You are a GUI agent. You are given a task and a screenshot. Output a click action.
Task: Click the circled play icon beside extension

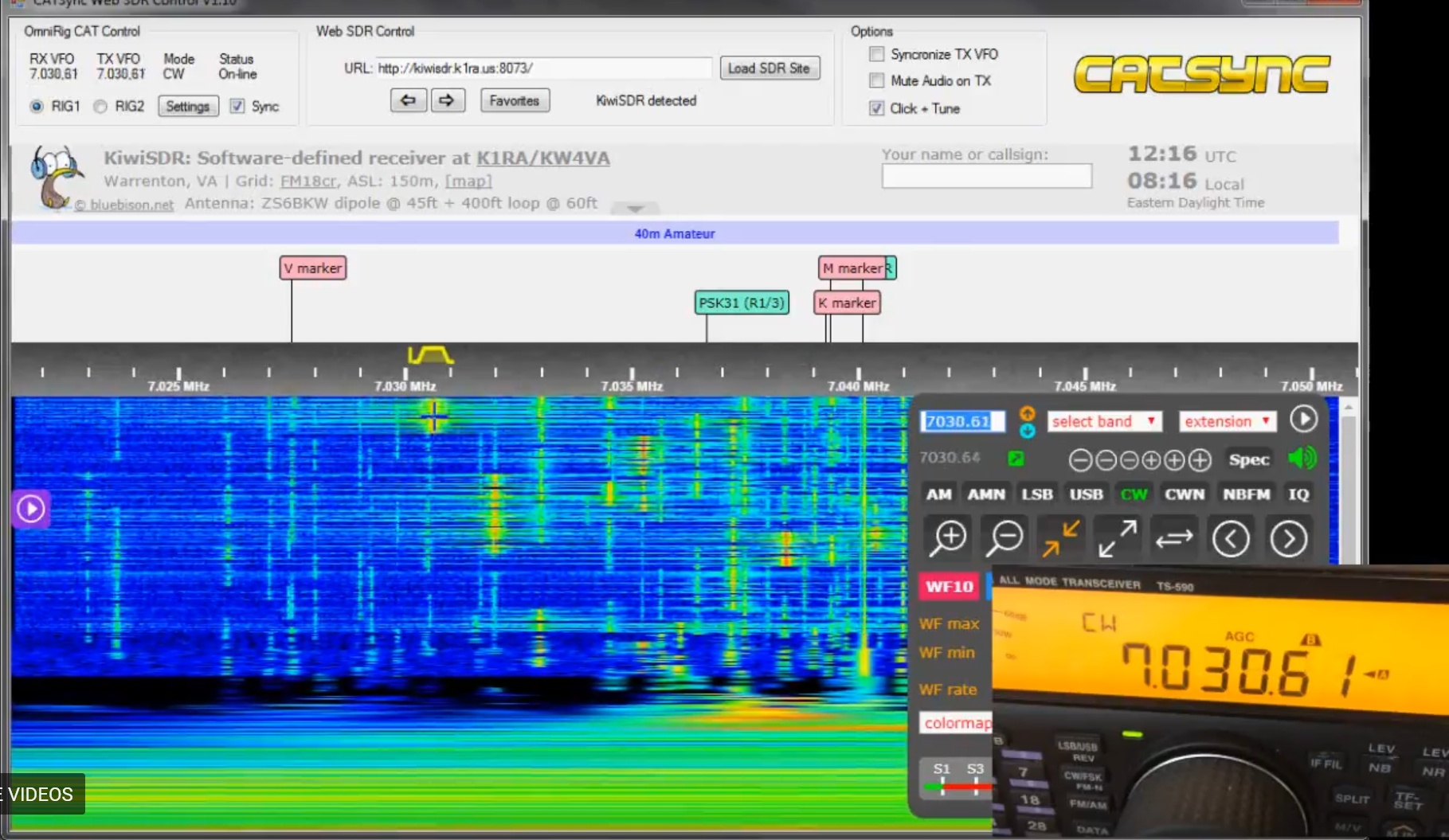click(x=1303, y=419)
